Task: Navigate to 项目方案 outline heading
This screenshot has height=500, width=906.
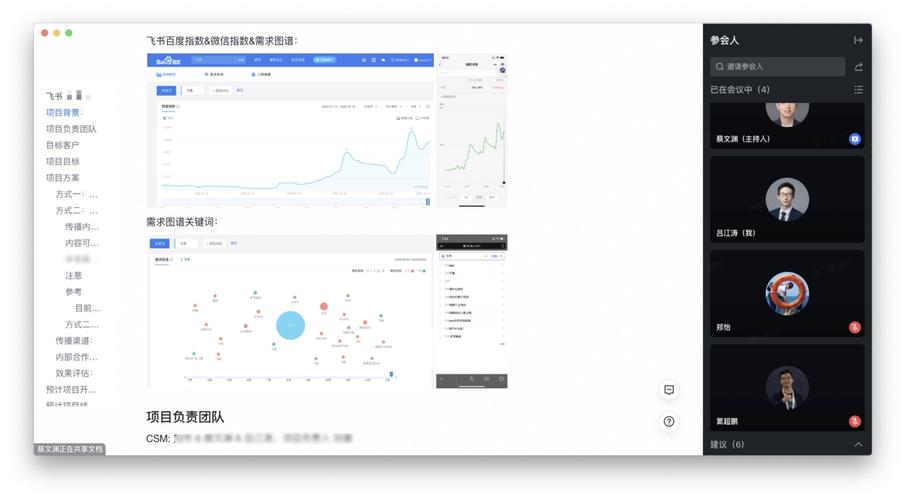Action: pyautogui.click(x=62, y=177)
